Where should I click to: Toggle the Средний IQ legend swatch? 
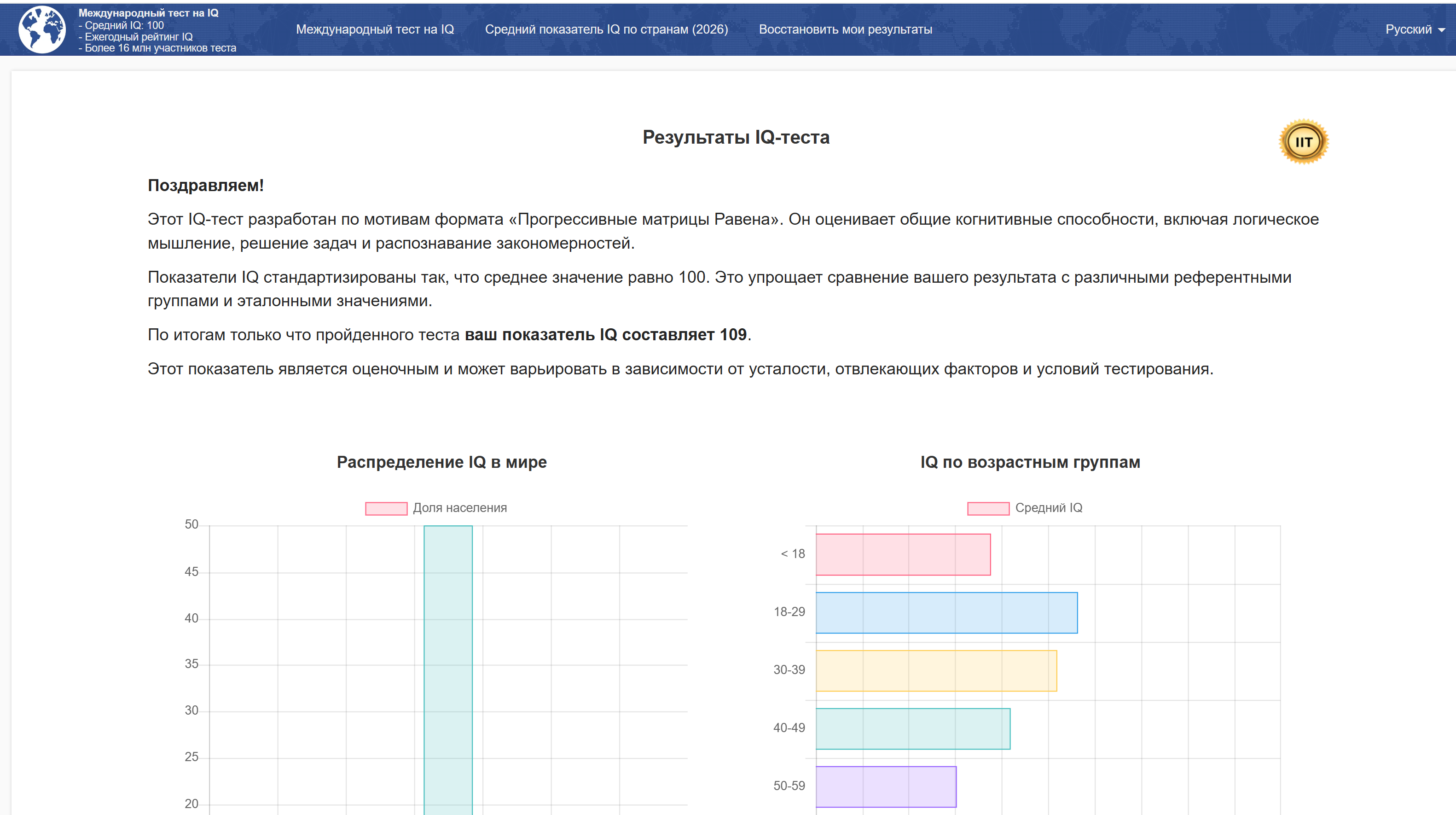[988, 508]
